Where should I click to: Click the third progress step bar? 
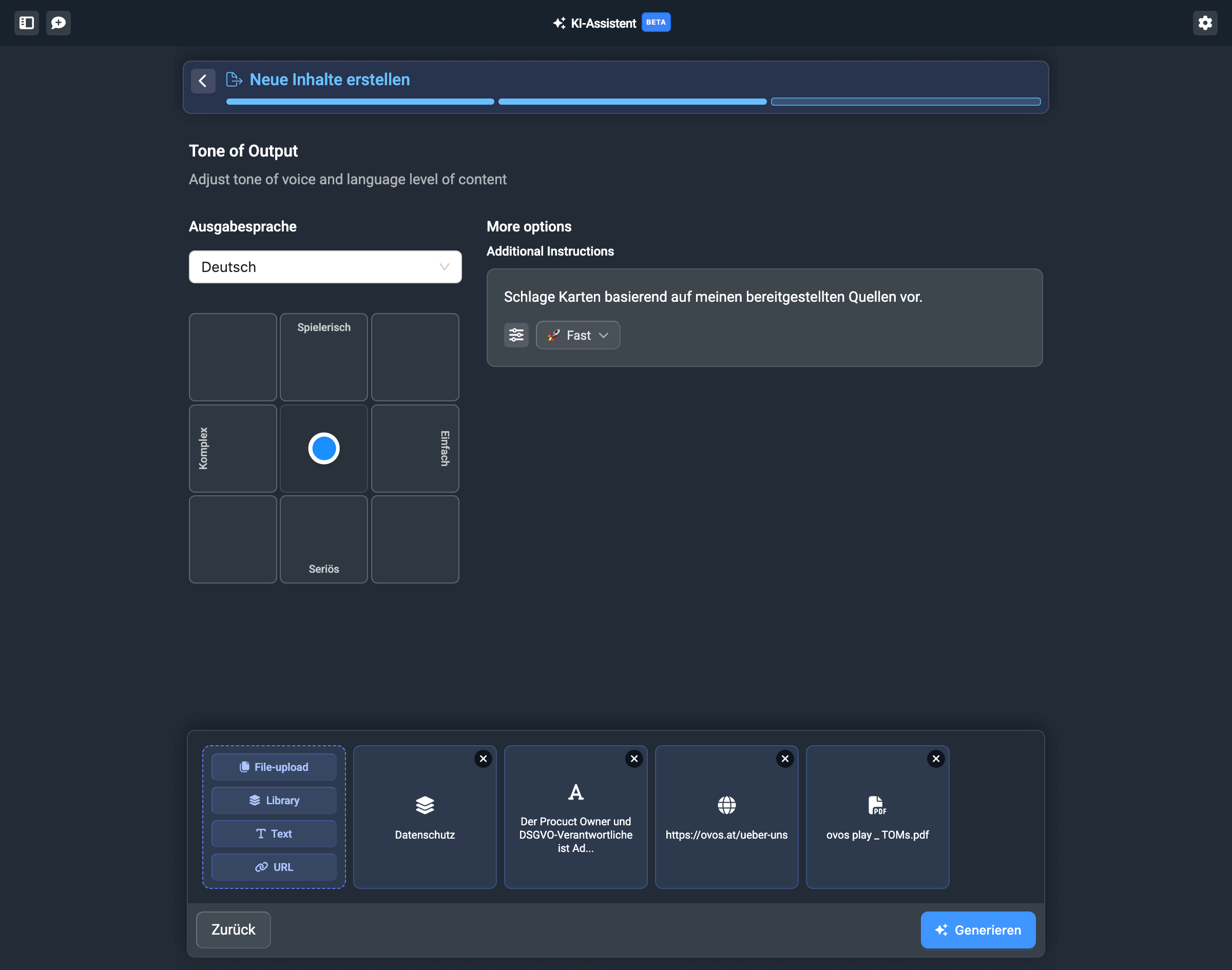pyautogui.click(x=905, y=102)
